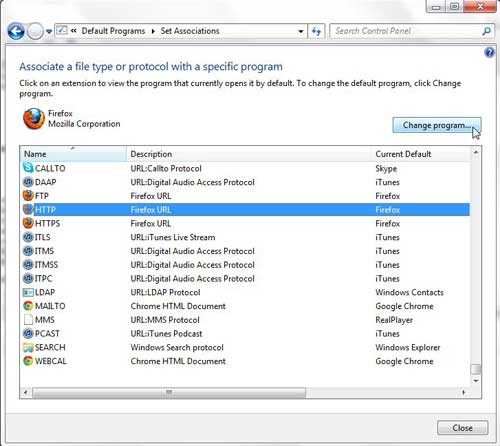Image resolution: width=500 pixels, height=446 pixels.
Task: Click the Firefox icon beside FTP
Action: (28, 196)
